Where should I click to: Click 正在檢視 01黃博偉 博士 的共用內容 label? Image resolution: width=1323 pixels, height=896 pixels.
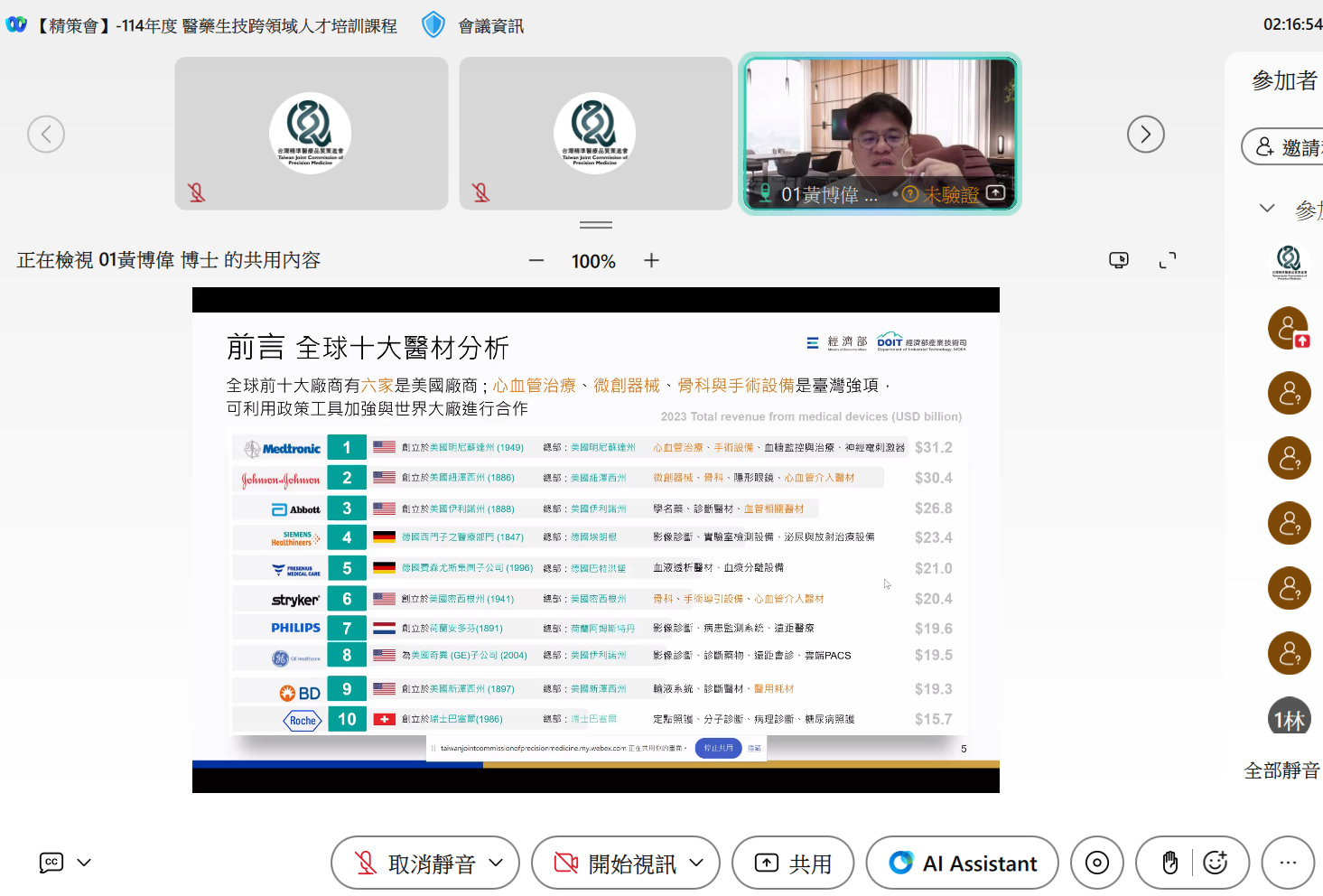169,260
